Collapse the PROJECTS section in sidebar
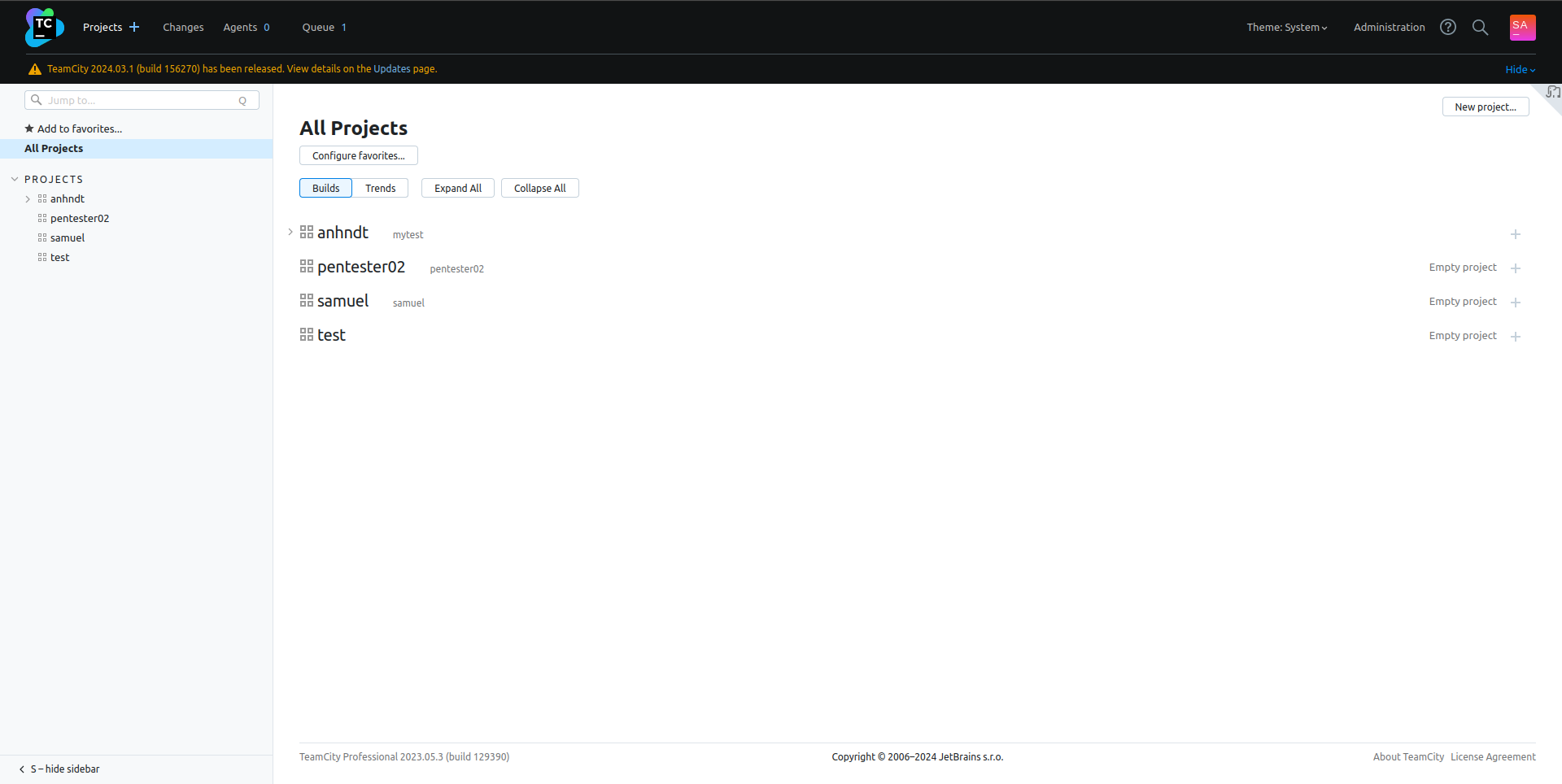 click(15, 179)
